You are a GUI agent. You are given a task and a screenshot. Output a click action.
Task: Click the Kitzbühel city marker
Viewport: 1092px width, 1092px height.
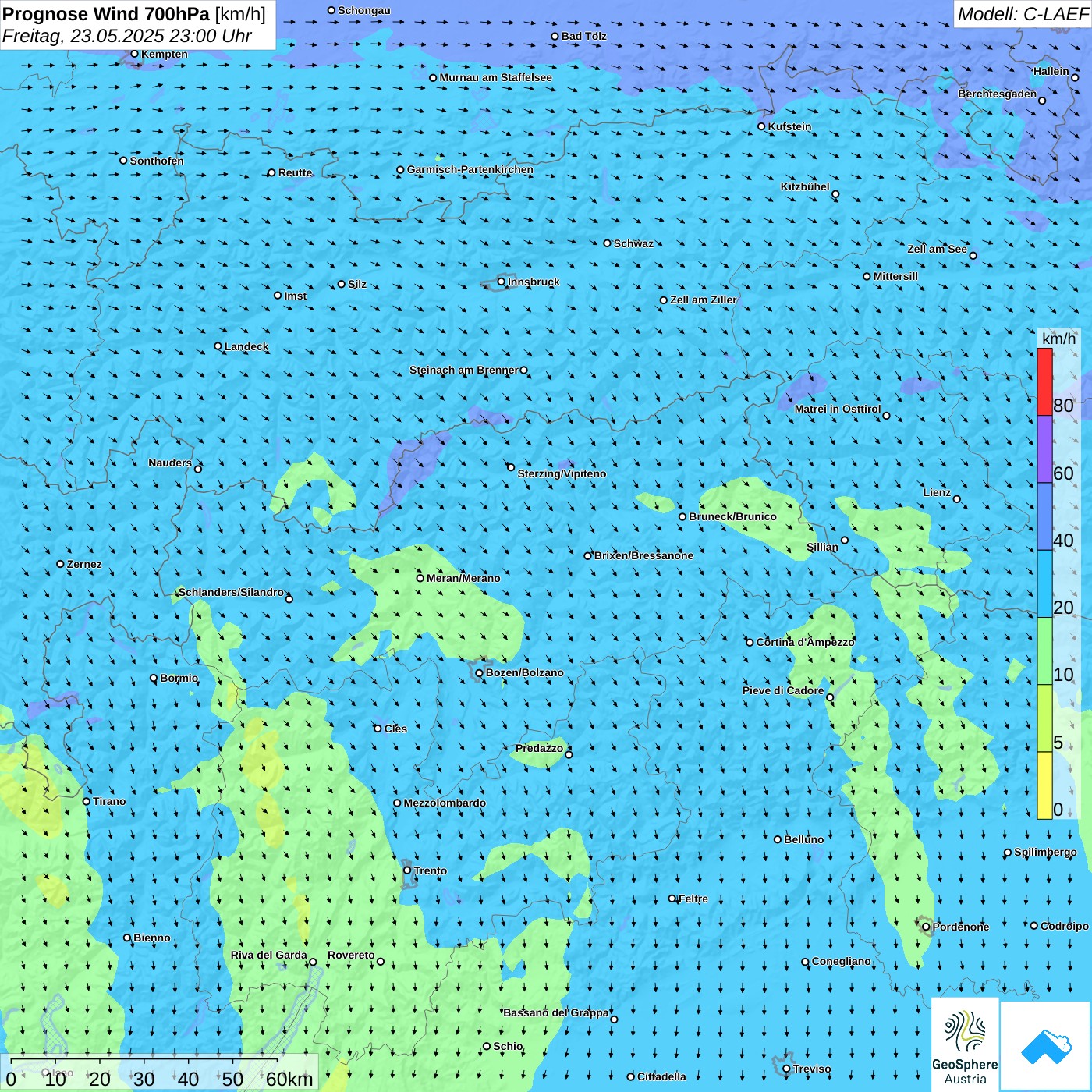tap(835, 194)
